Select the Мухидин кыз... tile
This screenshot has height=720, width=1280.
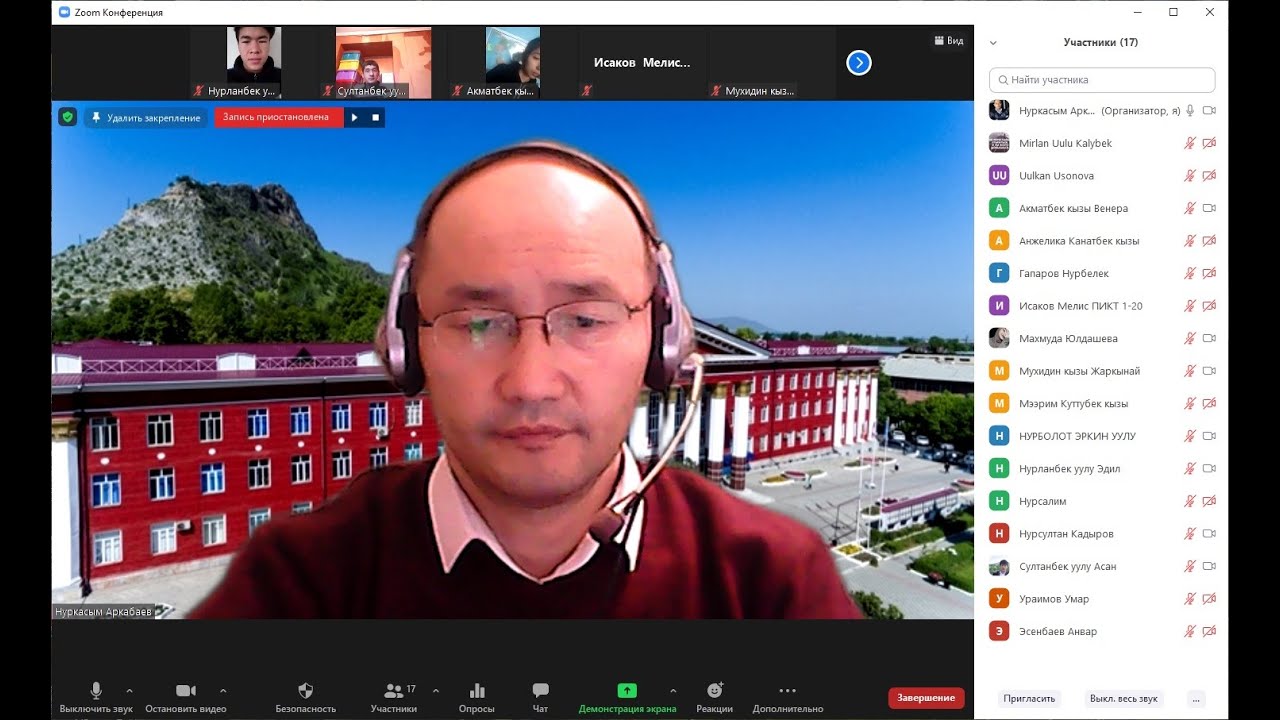click(x=771, y=63)
